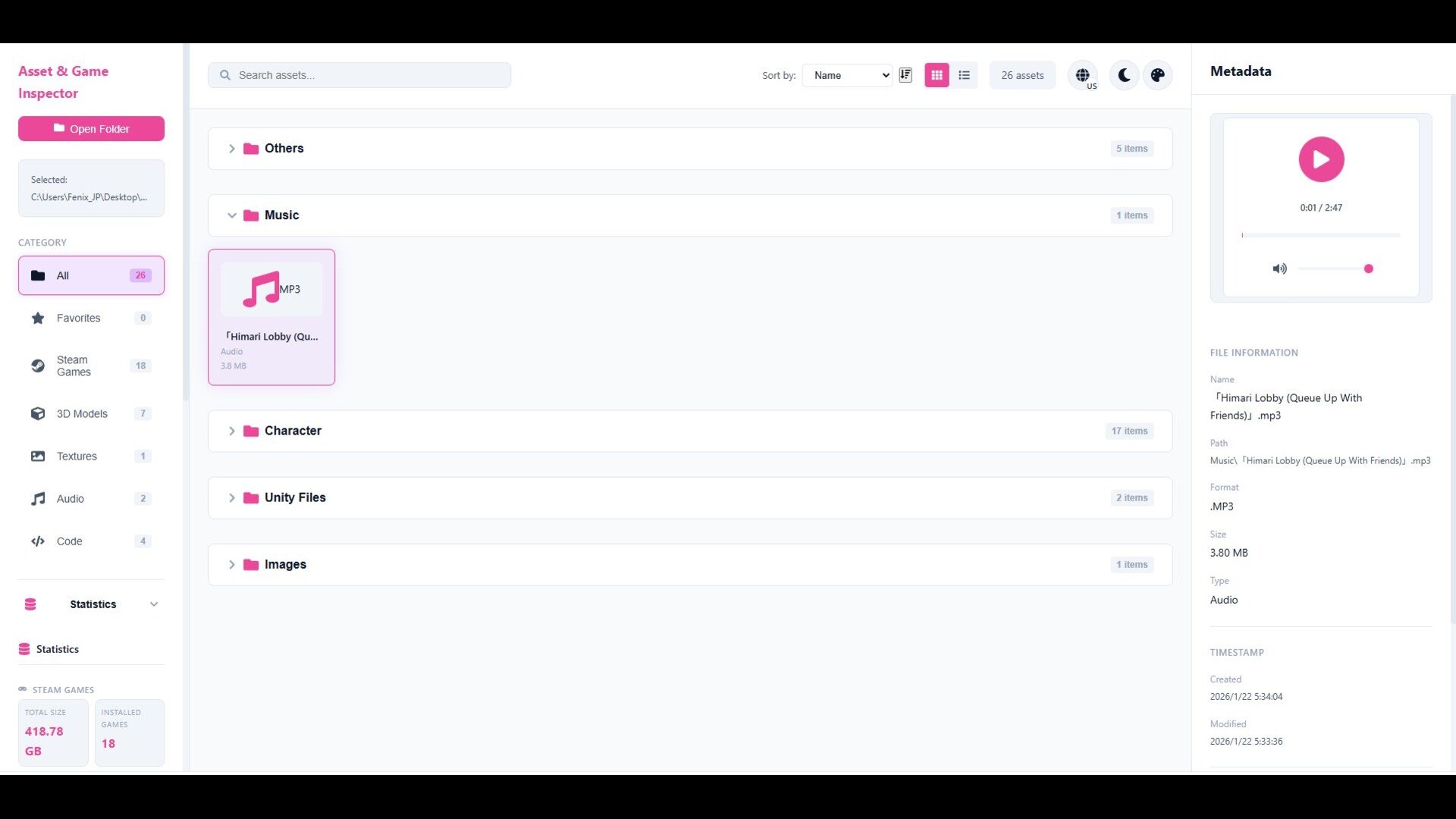Screen dimensions: 1456x819
Task: Mute the audio player volume
Action: (x=1280, y=268)
